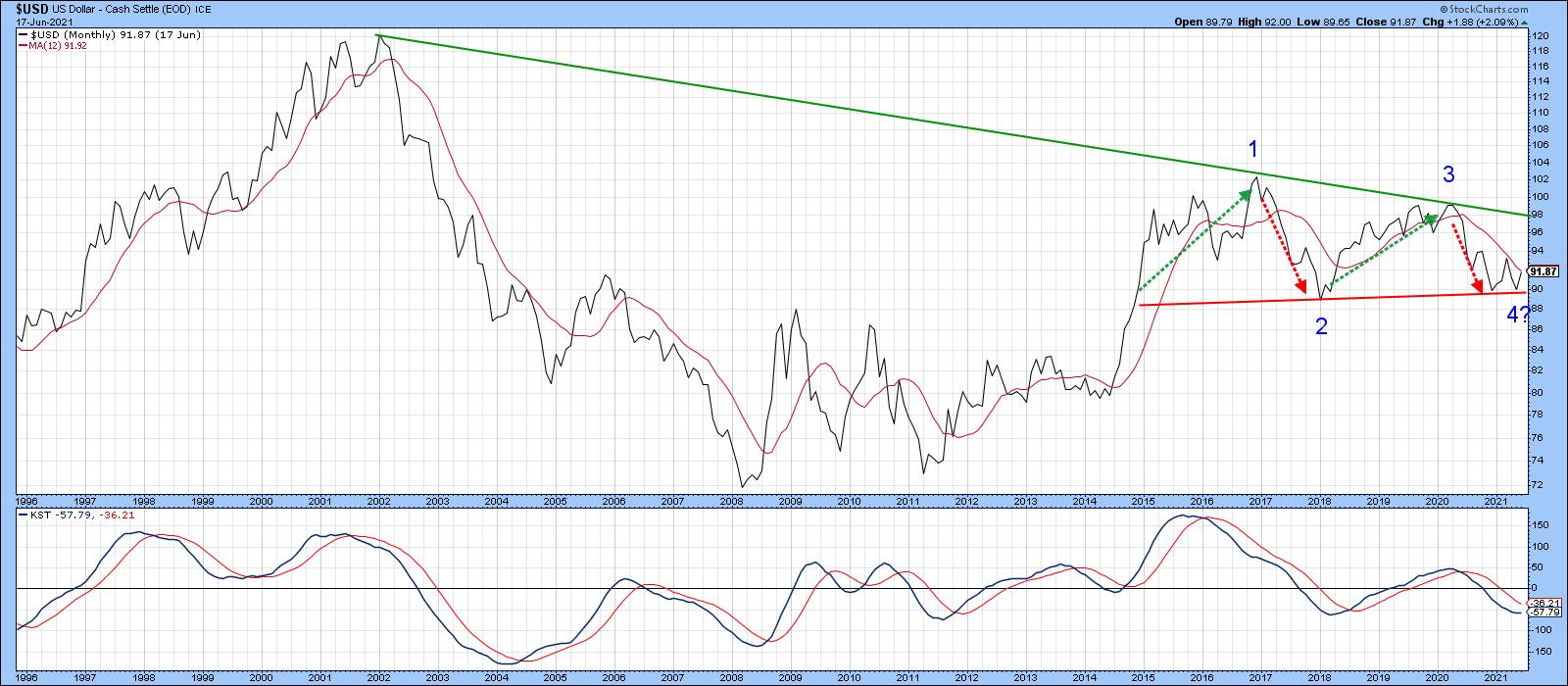
Task: Click the -36.21 KST value tag
Action: click(x=1543, y=604)
